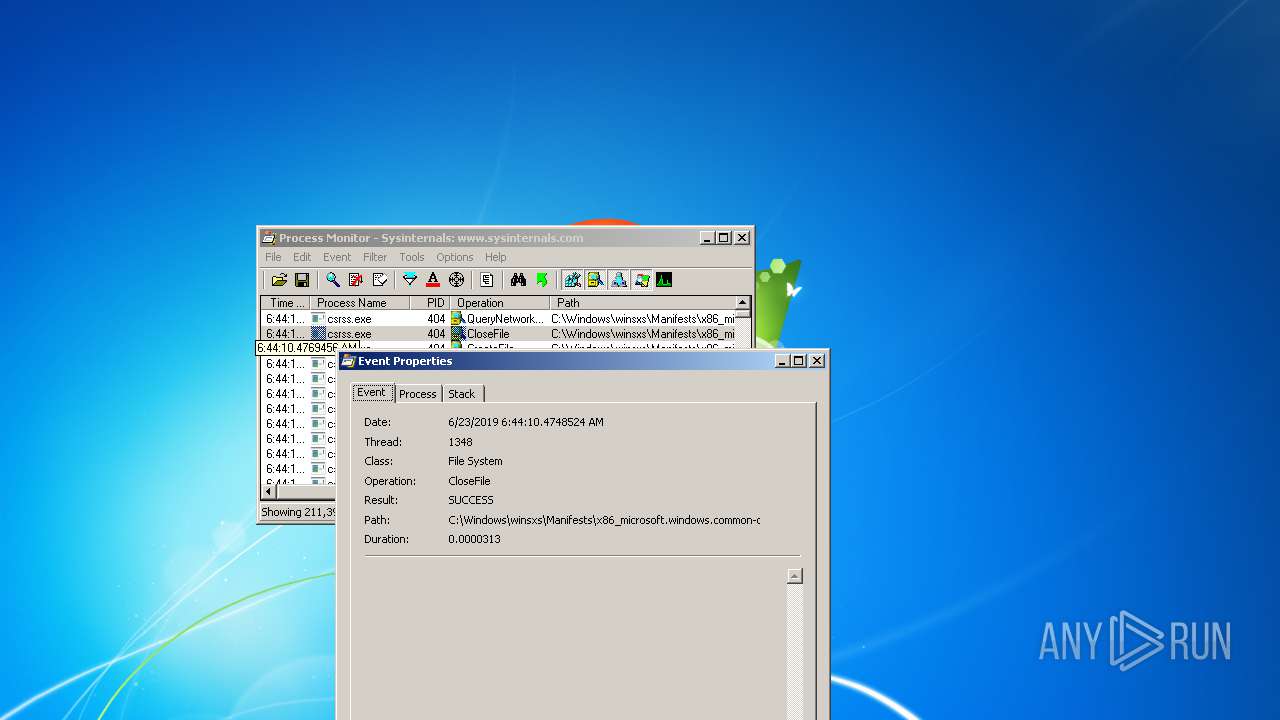Open the File menu in Process Monitor
This screenshot has width=1280, height=720.
(273, 257)
